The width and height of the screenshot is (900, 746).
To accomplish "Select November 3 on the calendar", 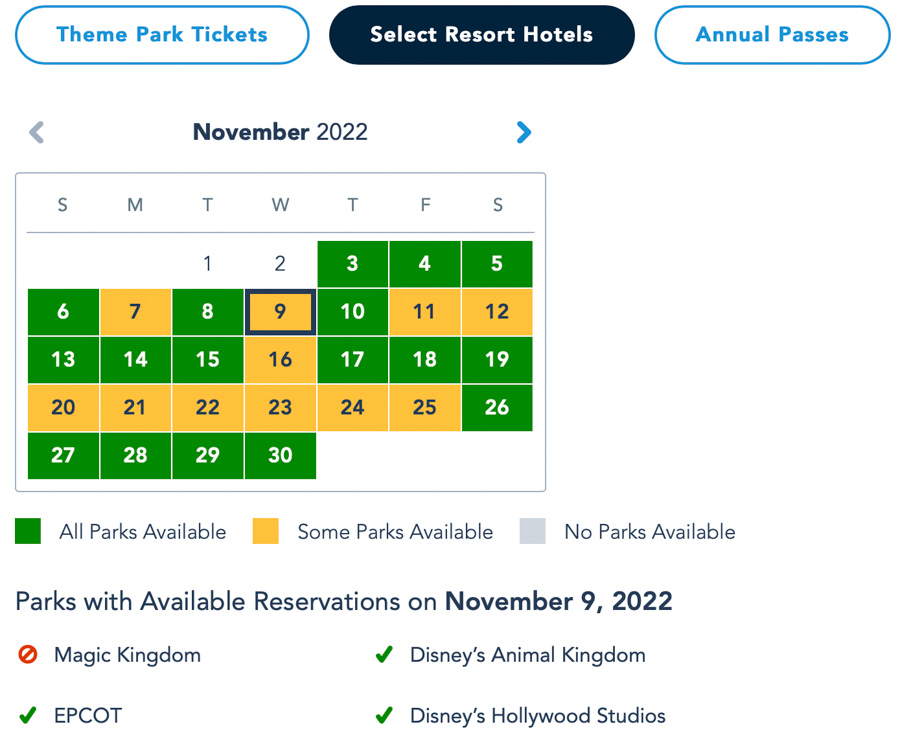I will 352,264.
